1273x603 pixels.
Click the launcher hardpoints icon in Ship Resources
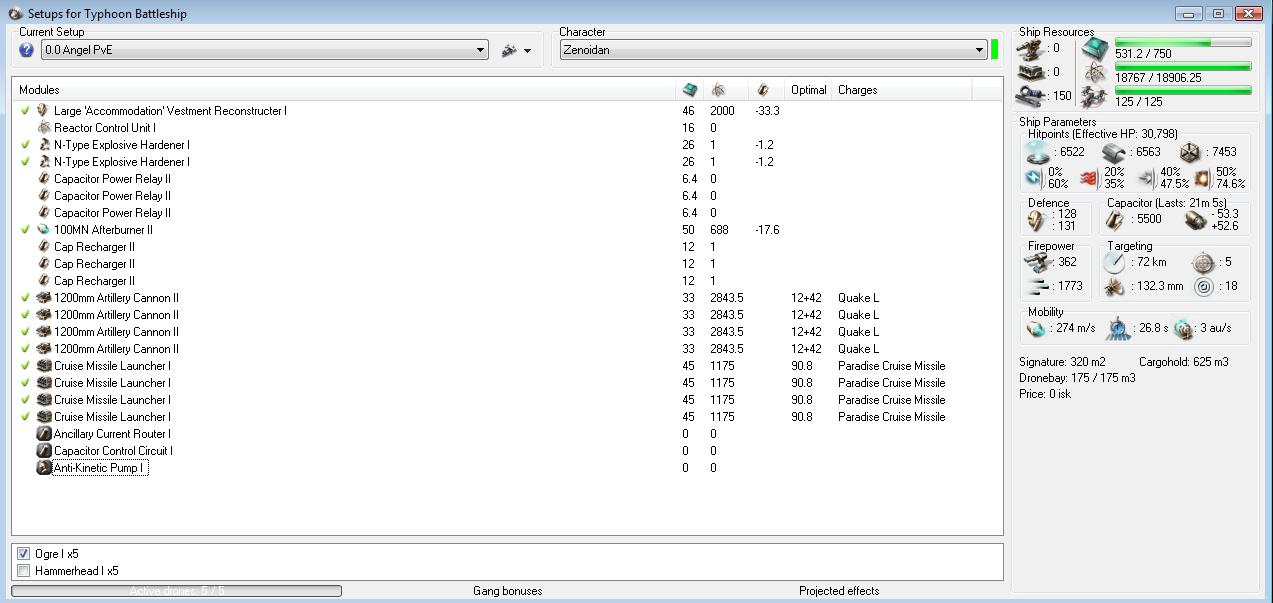1030,72
